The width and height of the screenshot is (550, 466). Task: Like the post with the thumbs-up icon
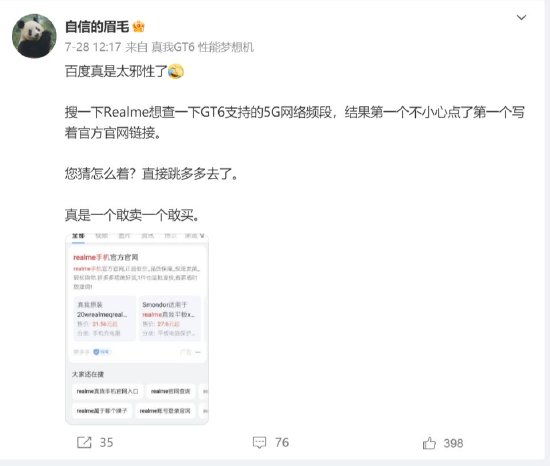[429, 443]
